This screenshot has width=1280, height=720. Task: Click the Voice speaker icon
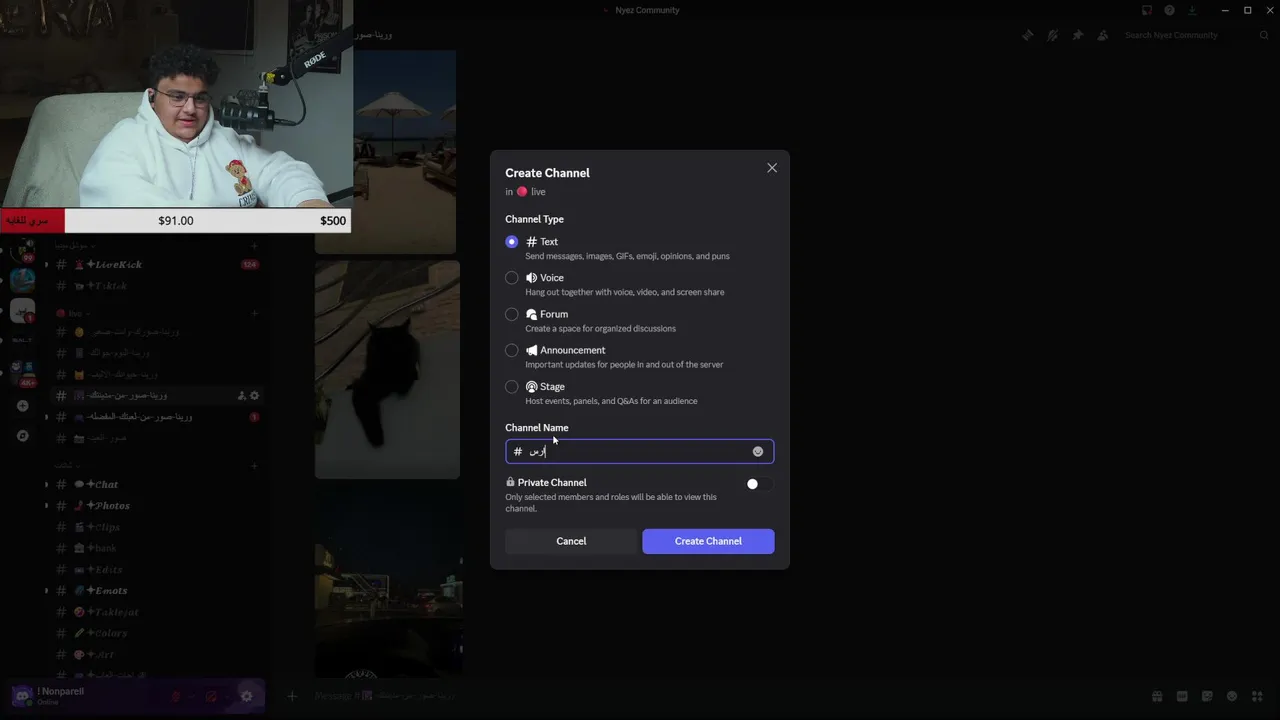[531, 278]
